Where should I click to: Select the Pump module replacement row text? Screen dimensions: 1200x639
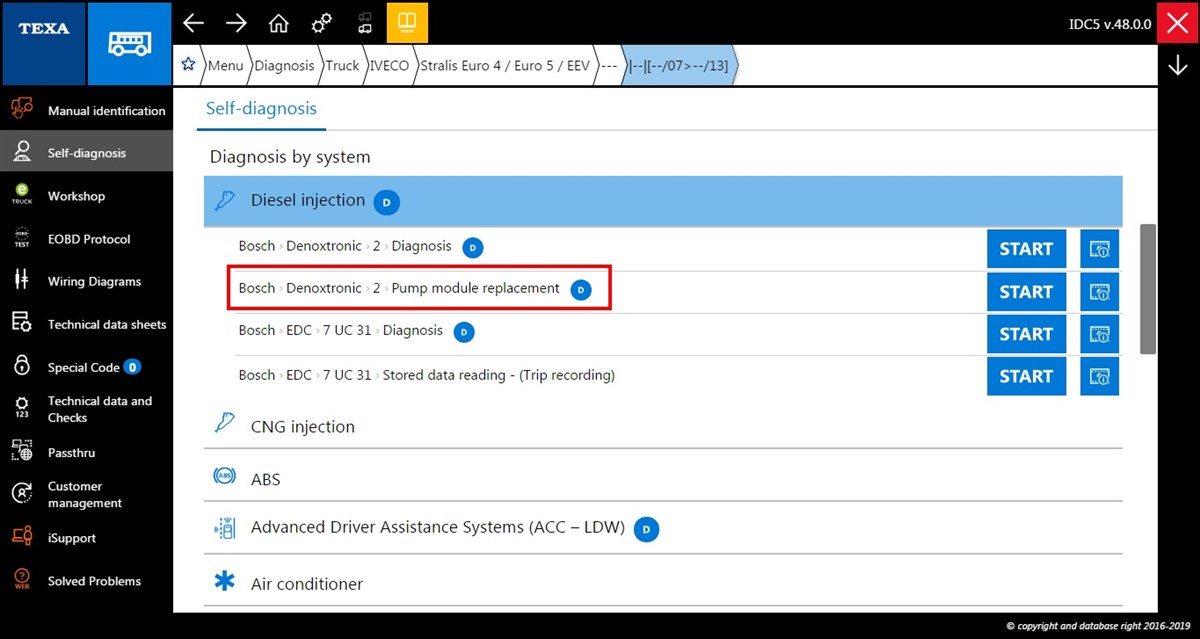click(399, 288)
